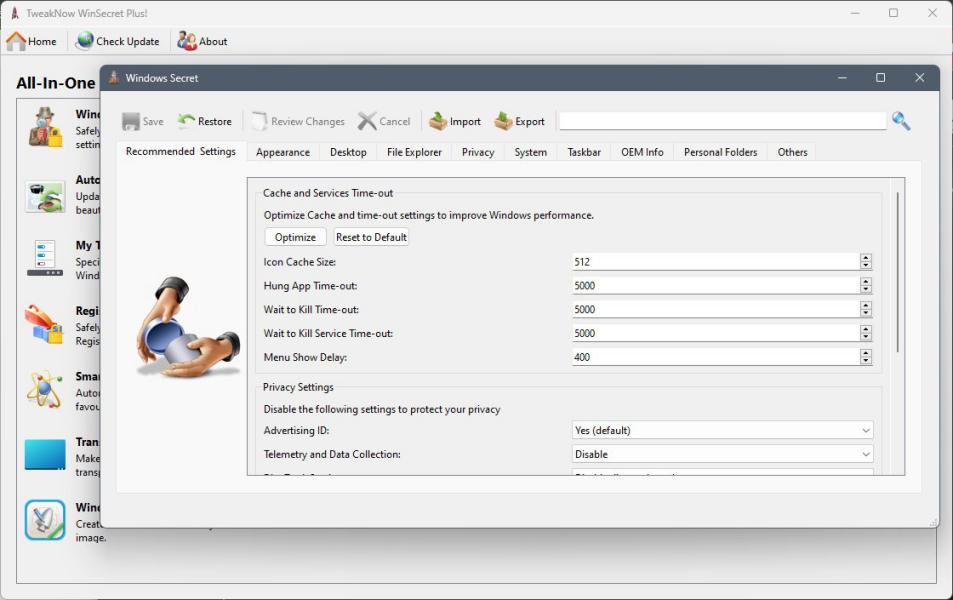Click the Hung App Time-out field

716,286
